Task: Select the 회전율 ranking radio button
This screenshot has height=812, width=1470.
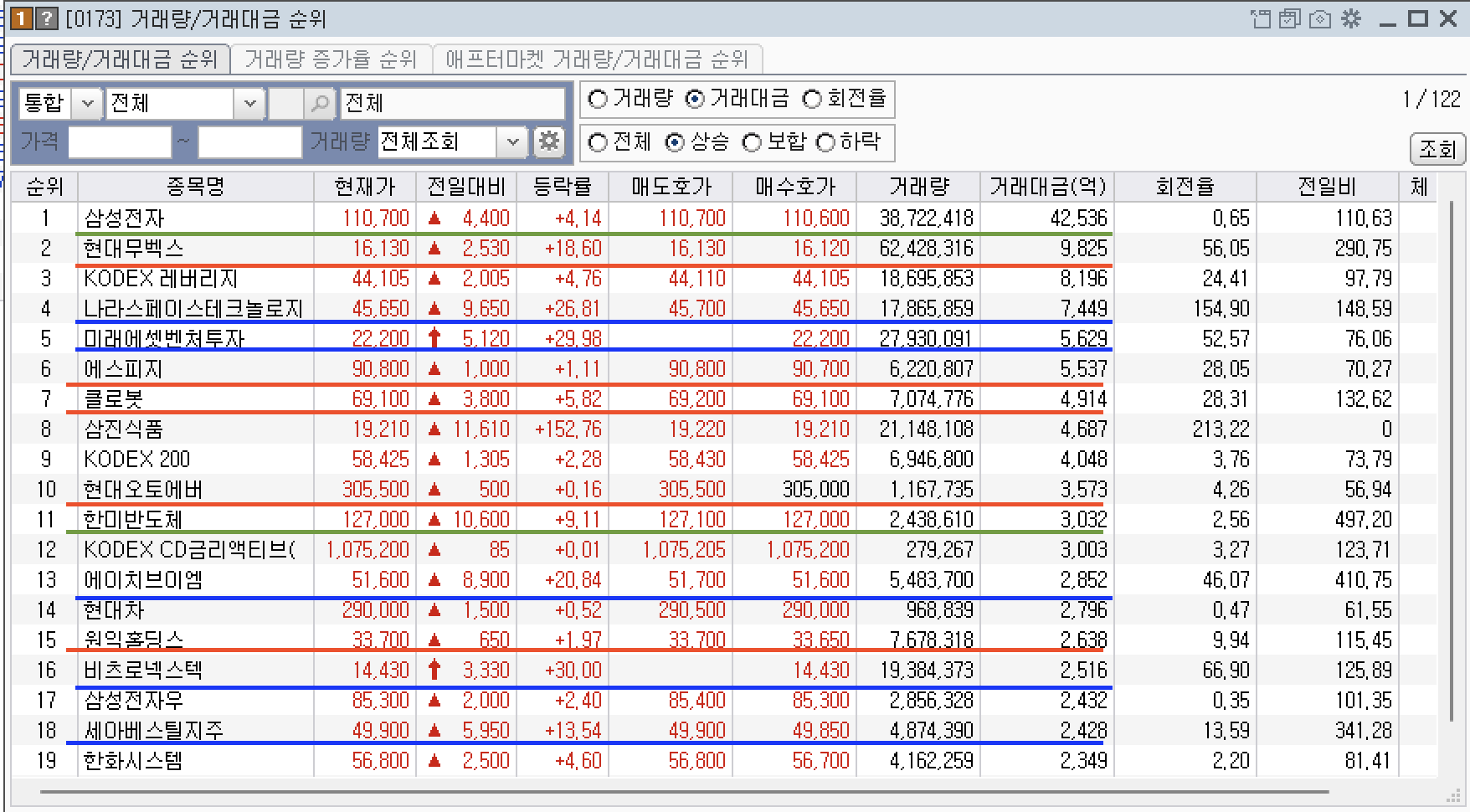Action: [812, 100]
